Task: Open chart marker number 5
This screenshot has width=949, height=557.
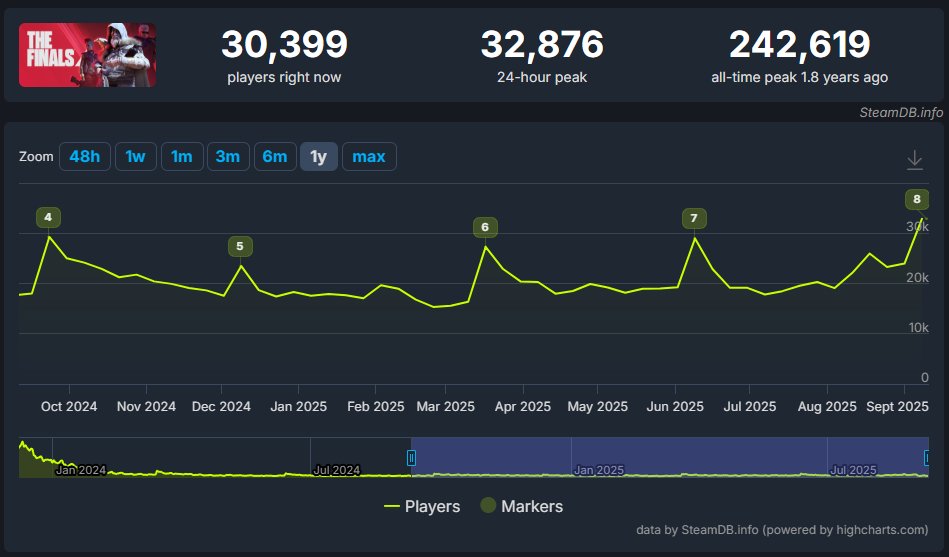Action: 240,246
